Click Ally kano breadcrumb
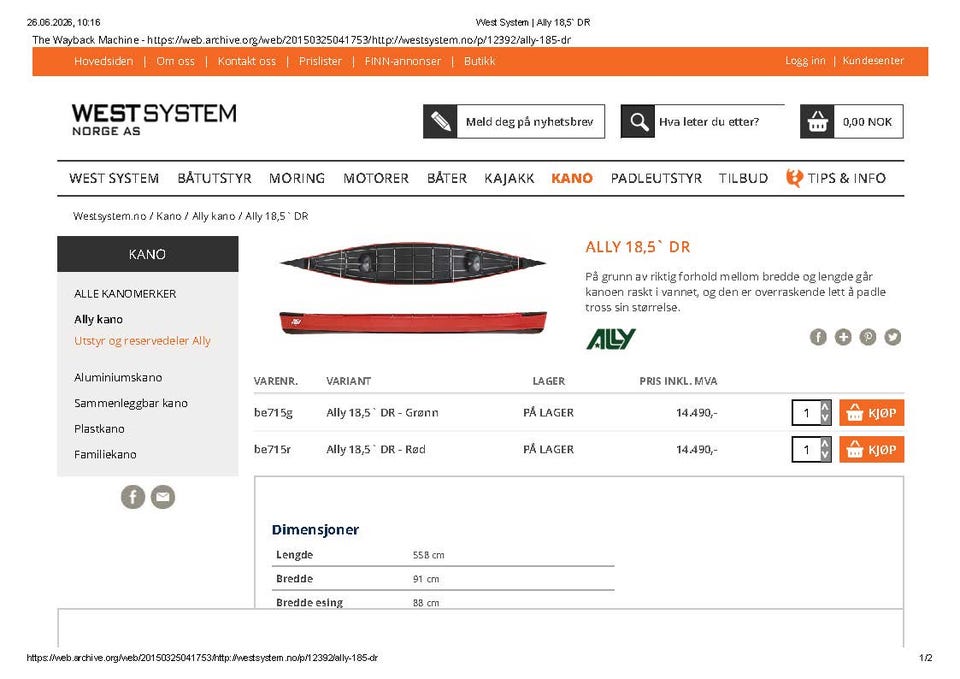 [x=214, y=216]
